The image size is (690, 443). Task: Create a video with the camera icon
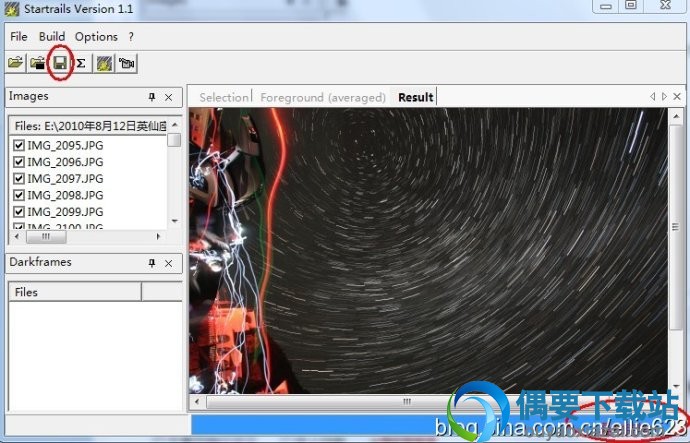[x=127, y=63]
